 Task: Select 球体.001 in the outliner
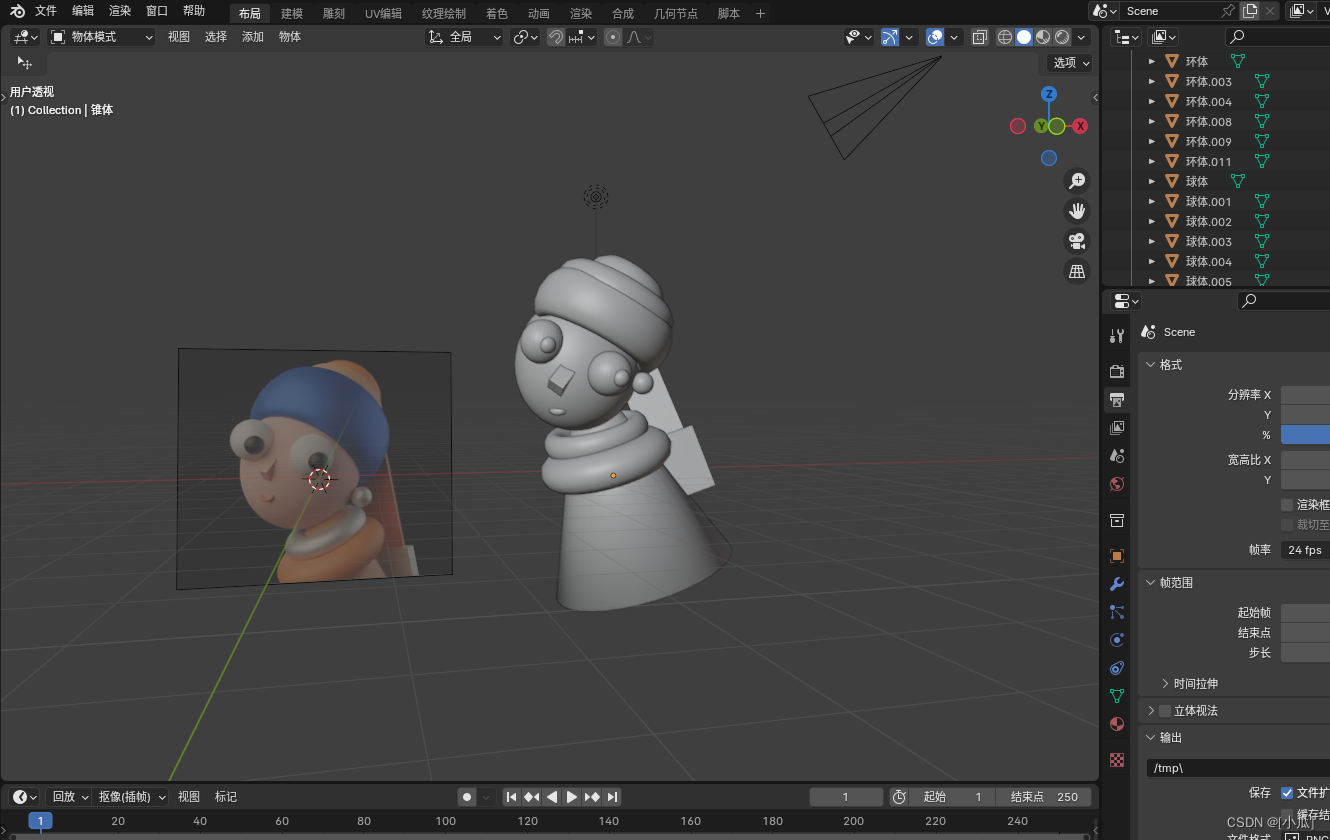pos(1208,201)
